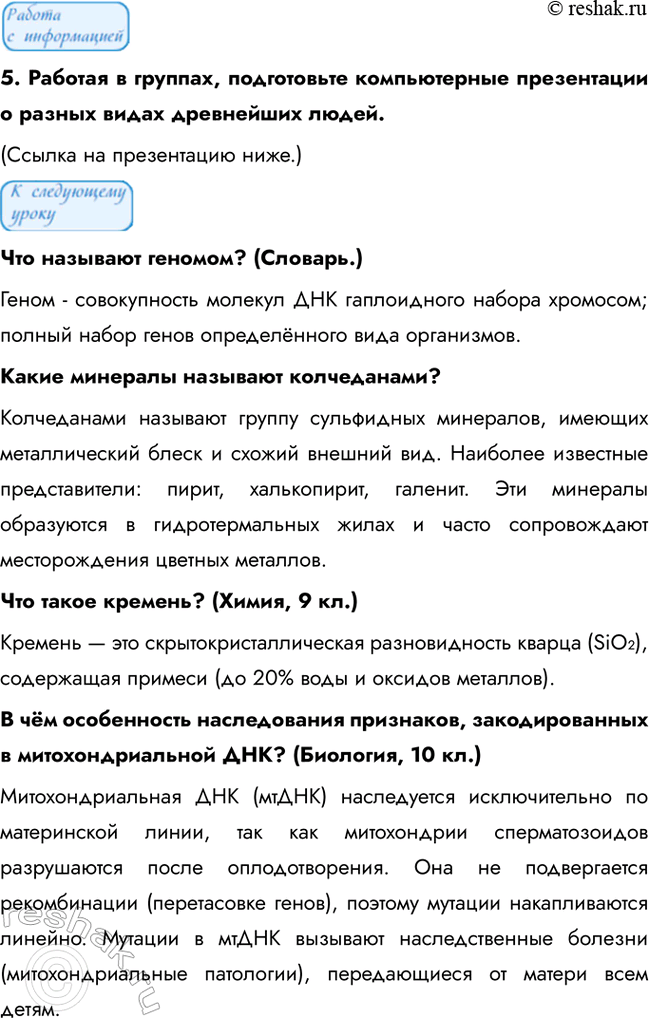Select the task 5 heading about presentations
This screenshot has width=649, height=1018.
click(324, 97)
